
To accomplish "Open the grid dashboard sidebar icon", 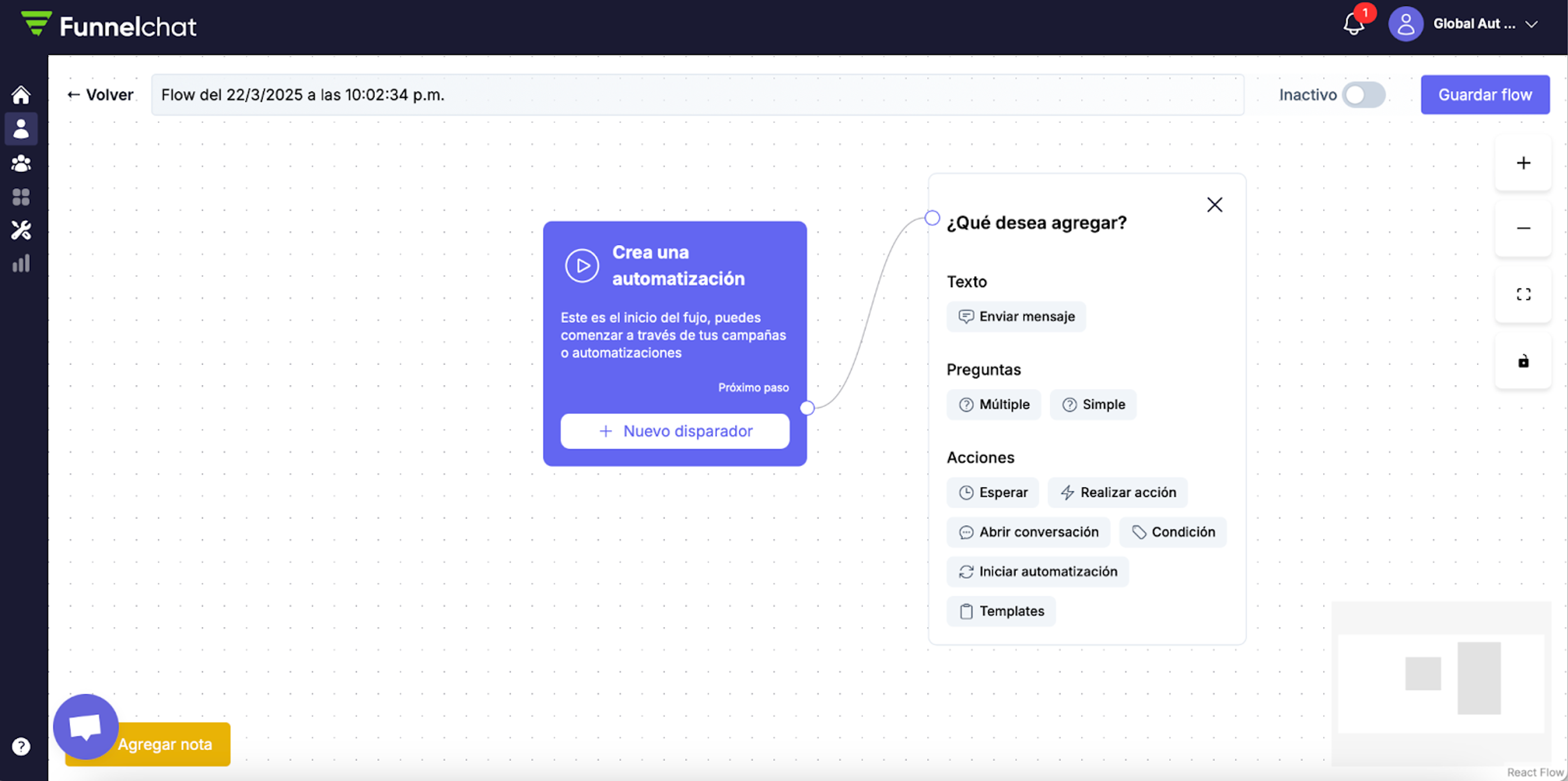I will [x=21, y=197].
